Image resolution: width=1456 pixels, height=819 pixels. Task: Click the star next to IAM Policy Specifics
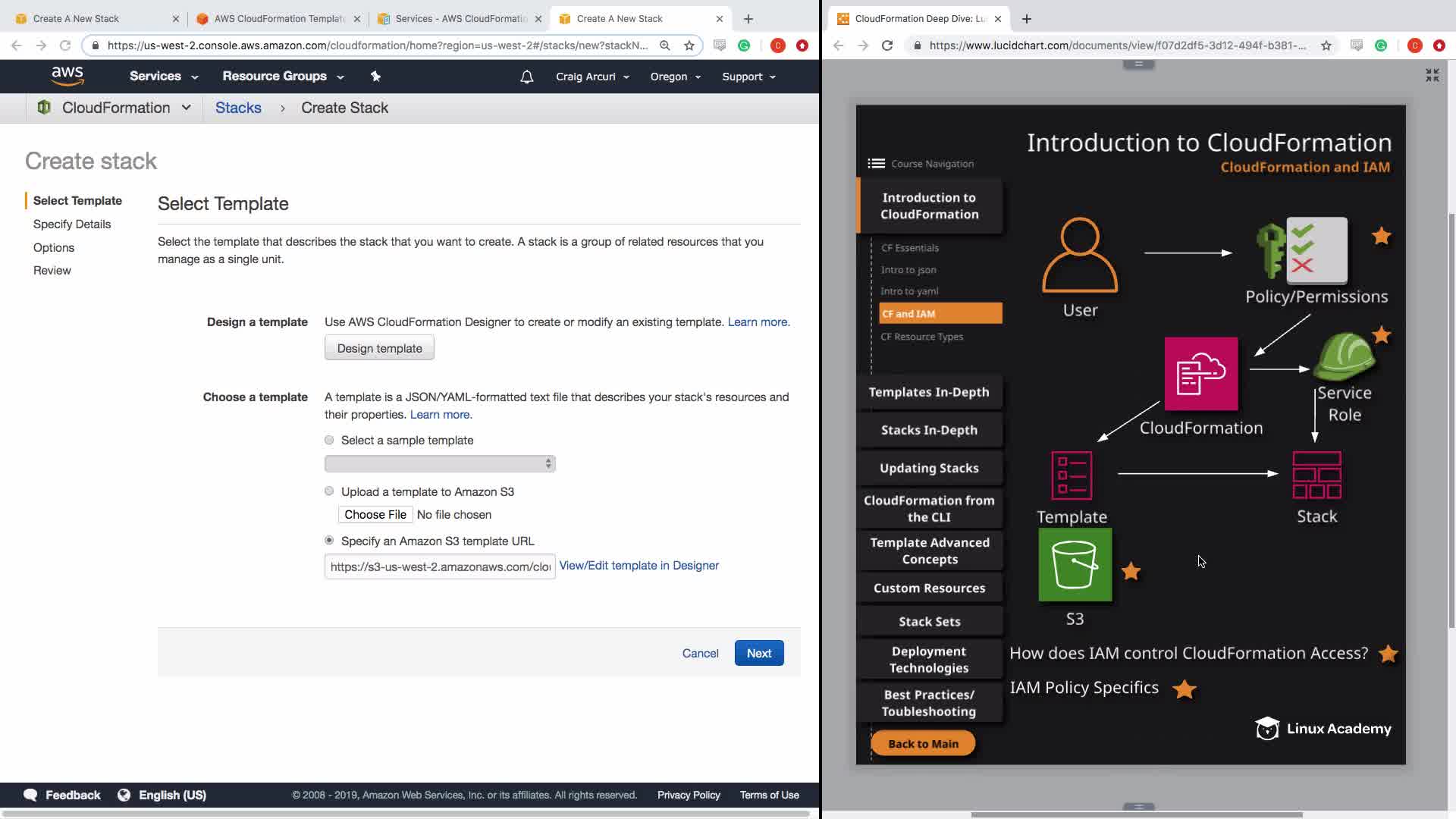[1184, 689]
